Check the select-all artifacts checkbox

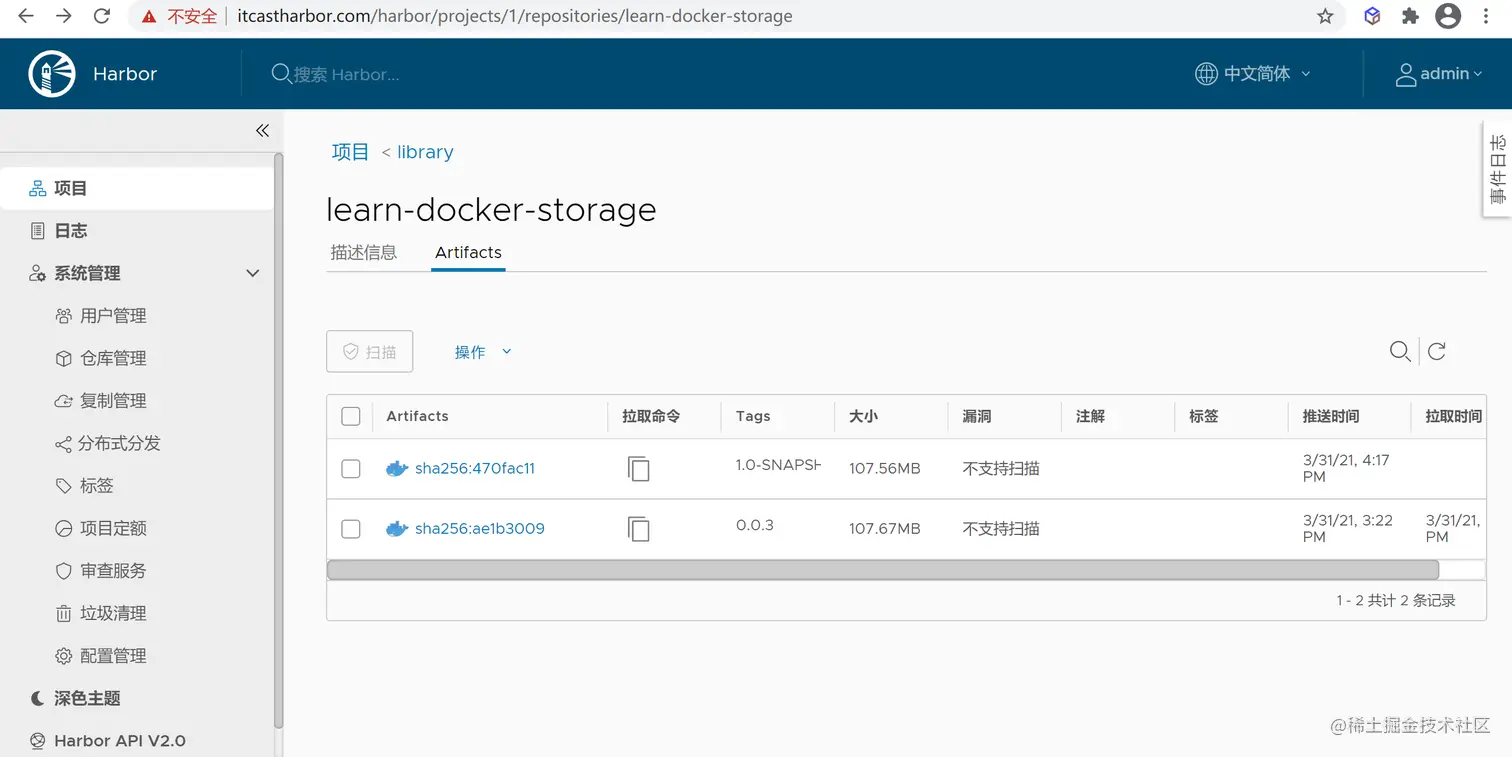tap(350, 416)
